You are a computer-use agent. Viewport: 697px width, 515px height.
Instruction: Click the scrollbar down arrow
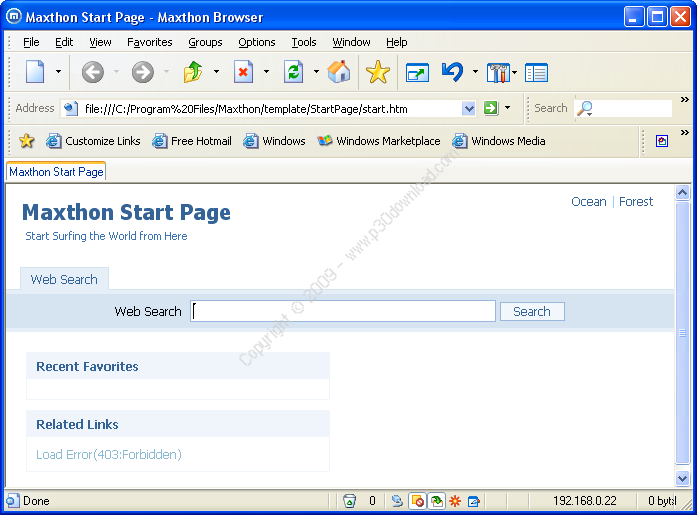click(682, 478)
